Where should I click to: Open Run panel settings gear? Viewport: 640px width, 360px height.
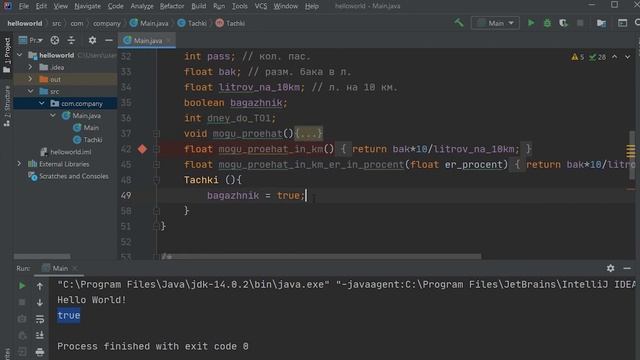click(610, 268)
